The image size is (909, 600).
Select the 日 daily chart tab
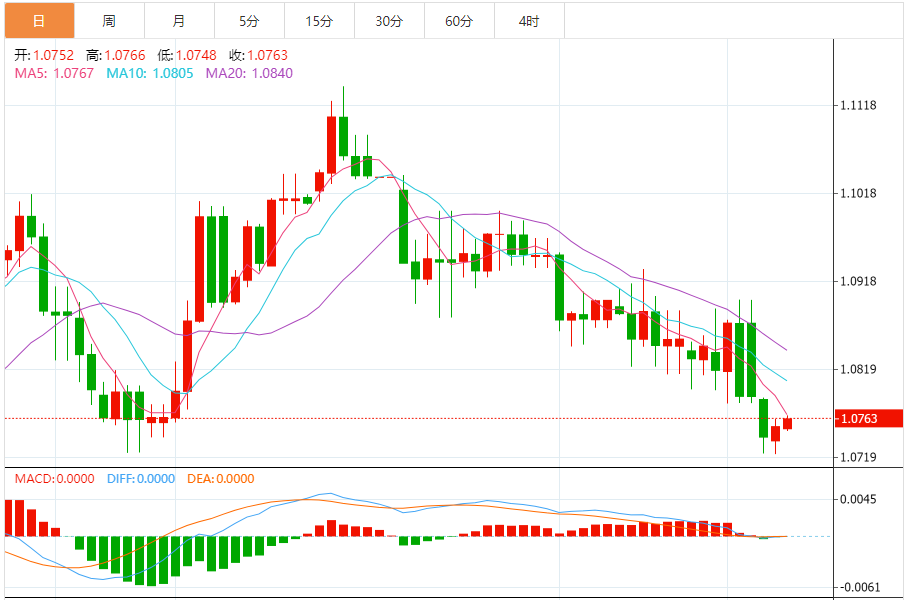[x=39, y=21]
